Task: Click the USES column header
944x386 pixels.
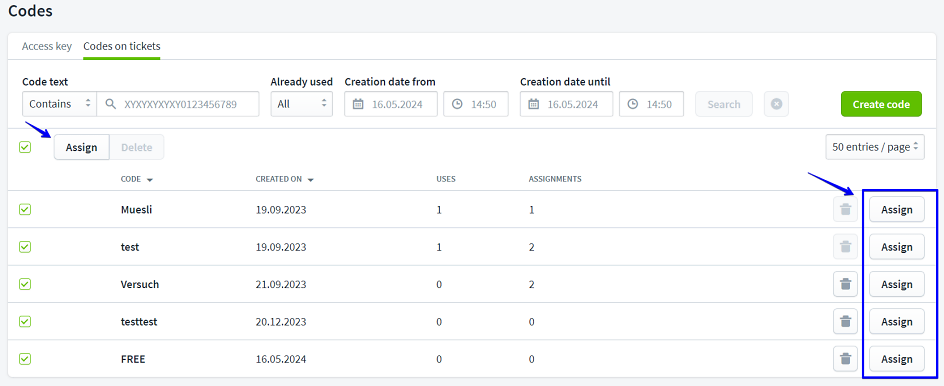Action: click(446, 179)
